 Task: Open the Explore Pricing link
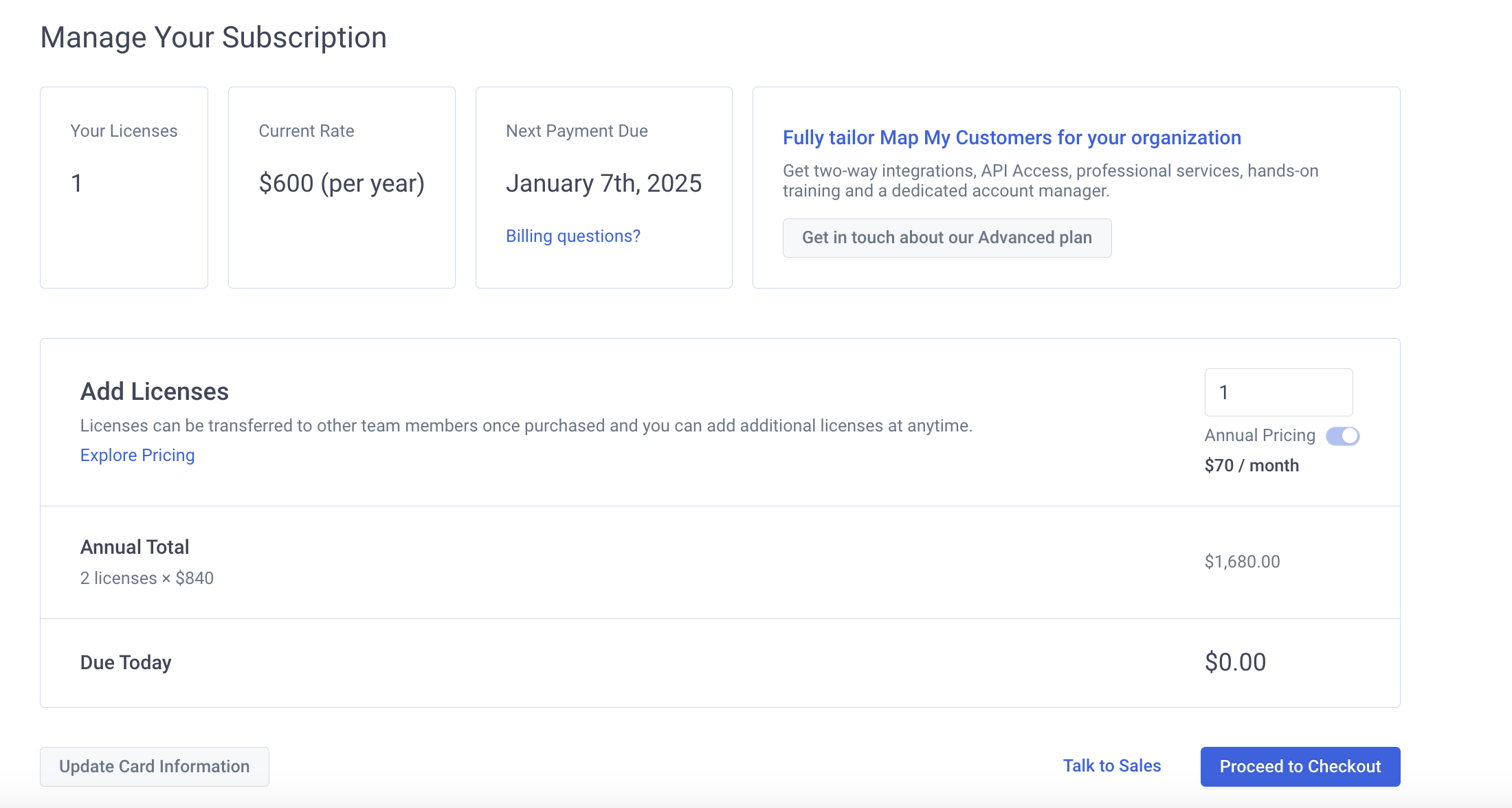pyautogui.click(x=137, y=456)
